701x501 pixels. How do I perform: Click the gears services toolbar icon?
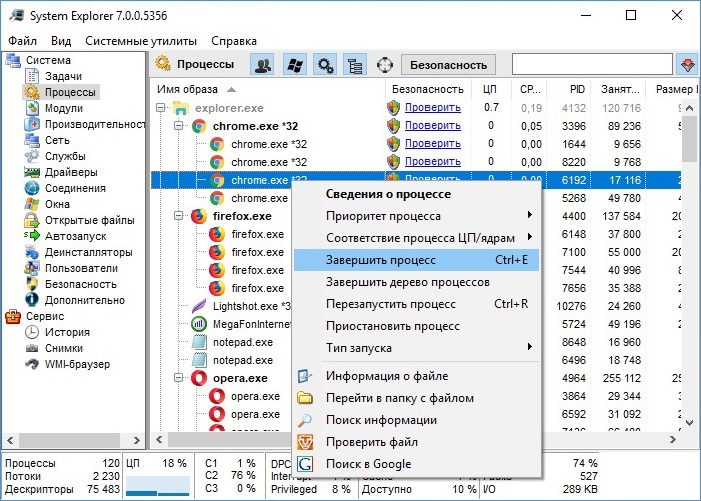(325, 65)
